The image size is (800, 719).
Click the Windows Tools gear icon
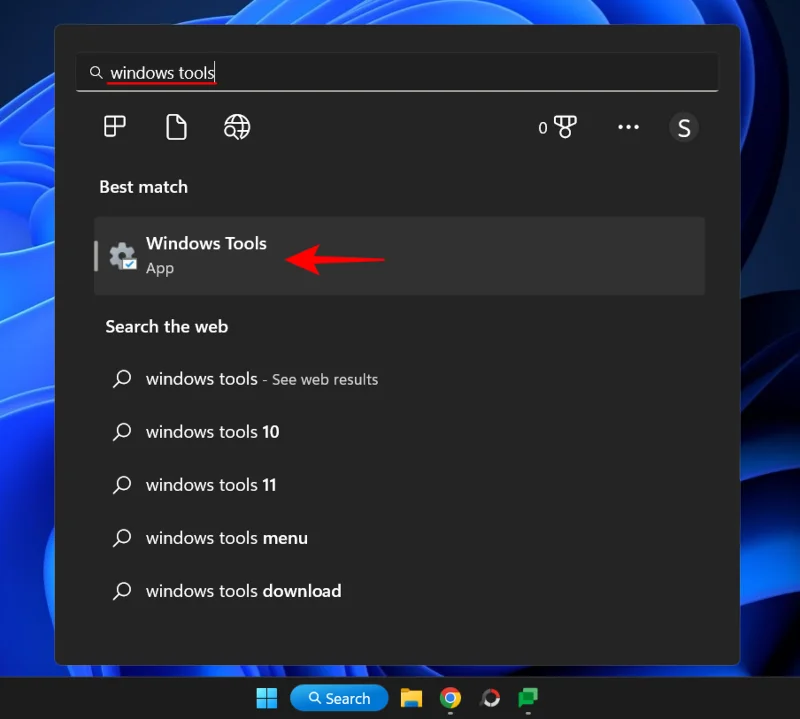click(x=122, y=255)
